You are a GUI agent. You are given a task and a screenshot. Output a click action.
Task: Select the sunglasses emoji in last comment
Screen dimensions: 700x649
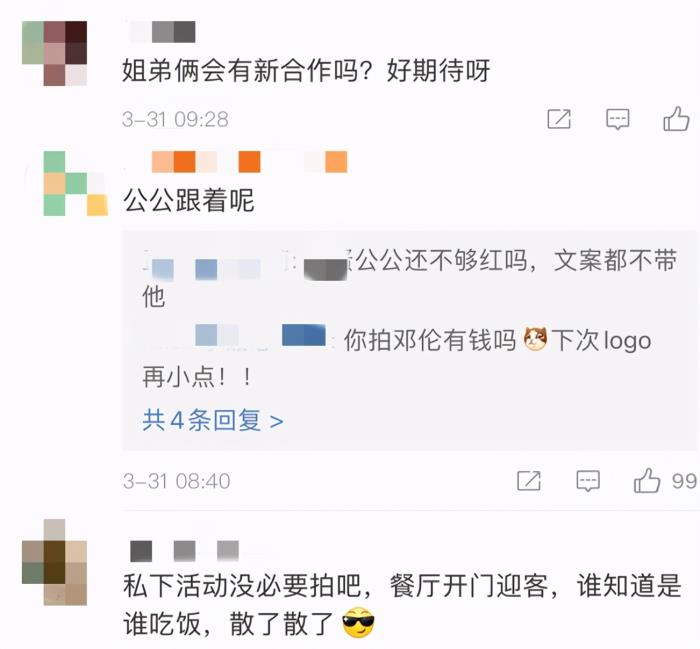point(358,623)
